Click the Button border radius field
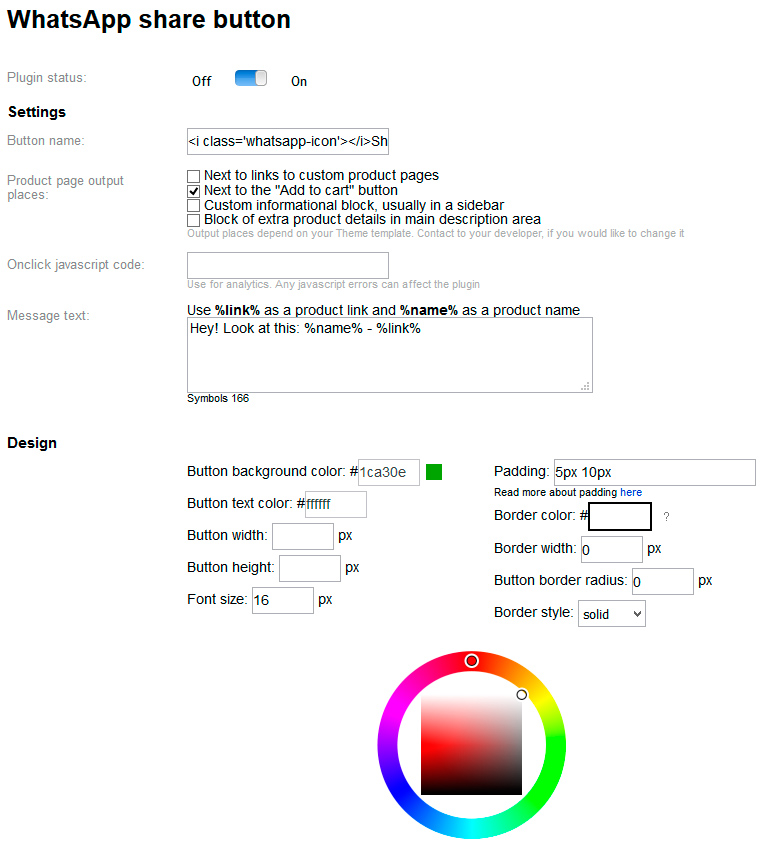 point(663,581)
